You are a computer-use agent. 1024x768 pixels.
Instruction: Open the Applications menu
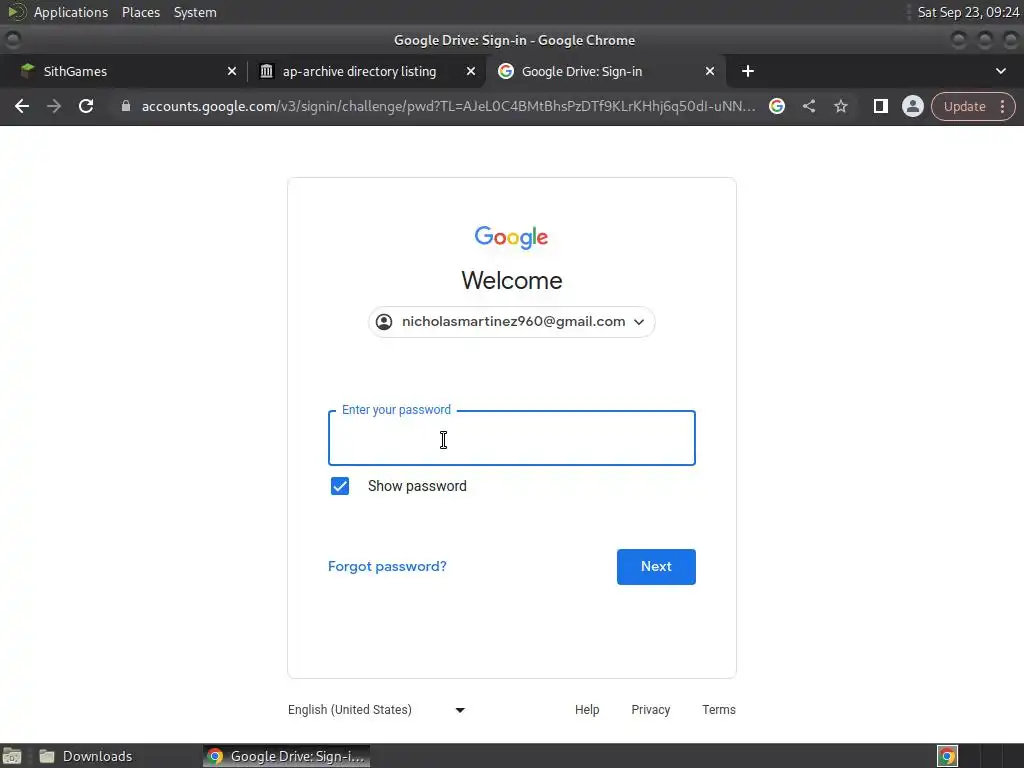coord(71,12)
